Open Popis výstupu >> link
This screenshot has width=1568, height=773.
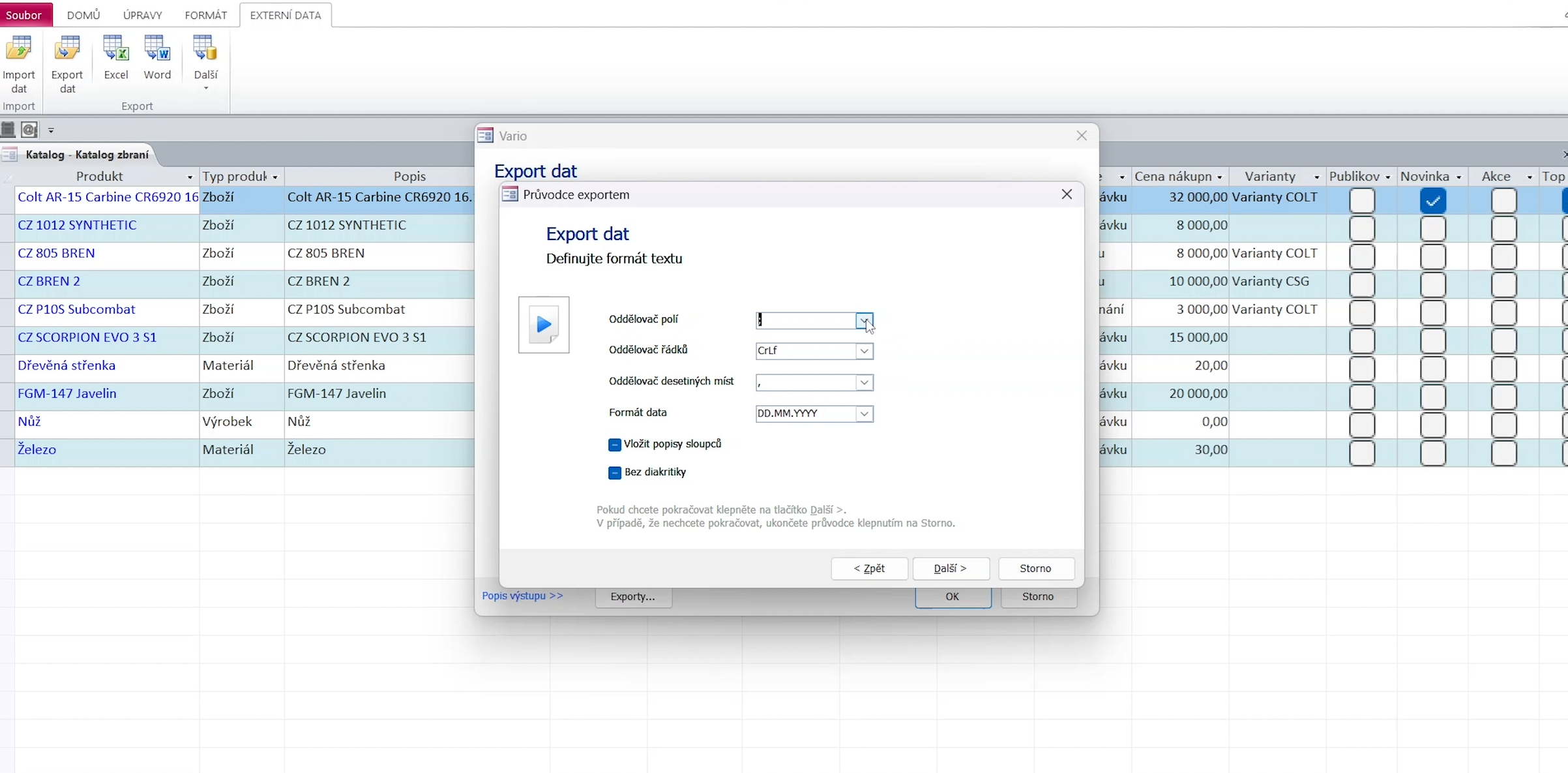coord(522,596)
